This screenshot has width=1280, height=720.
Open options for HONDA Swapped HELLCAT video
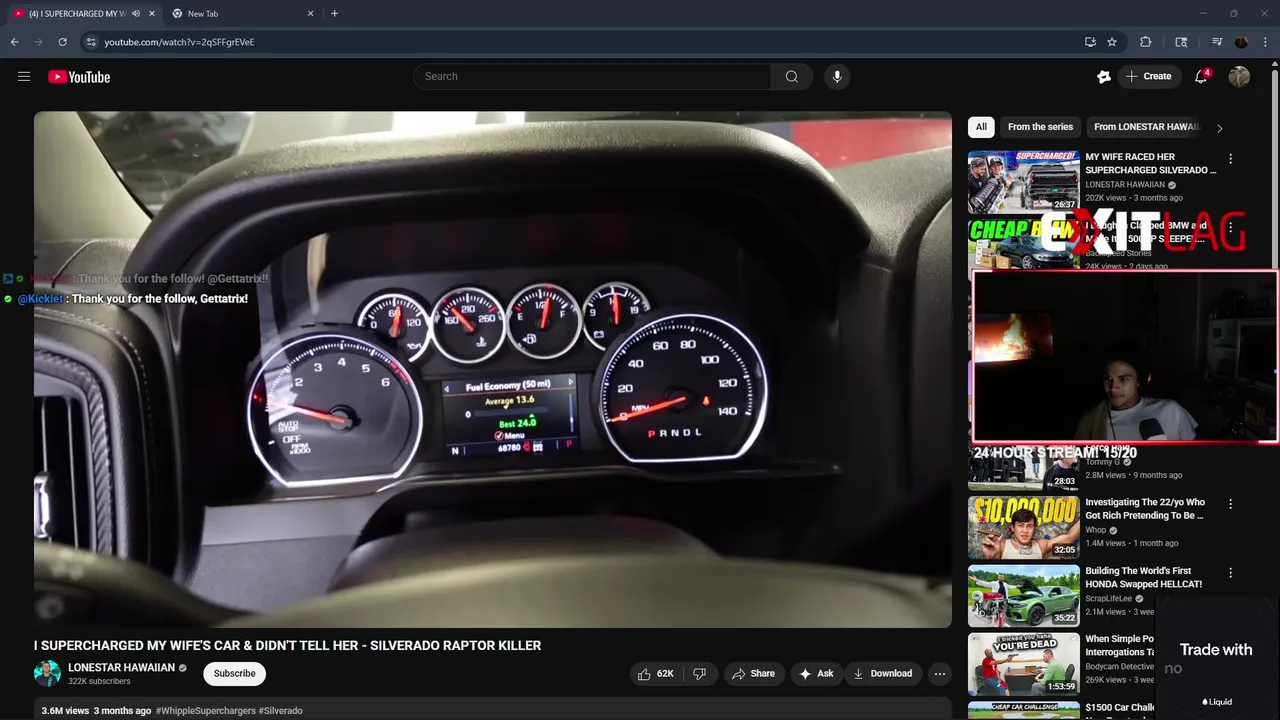coord(1231,573)
